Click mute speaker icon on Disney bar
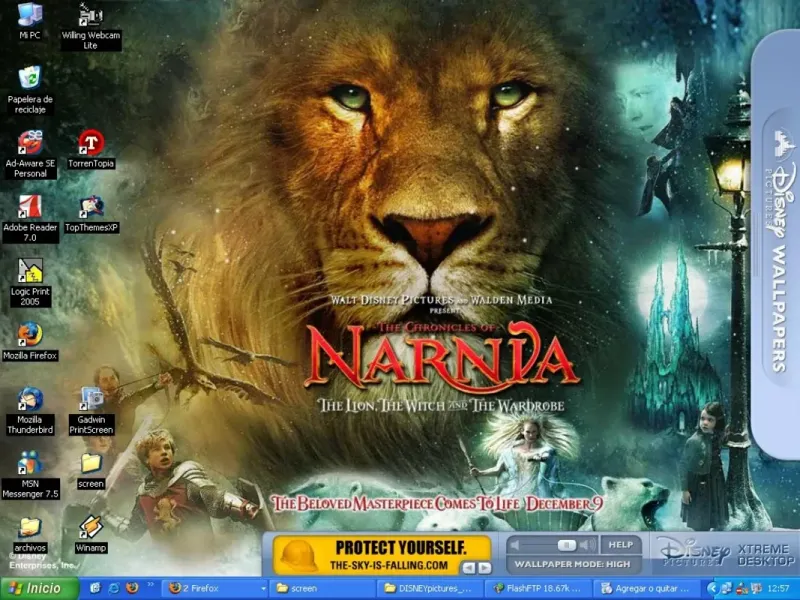This screenshot has width=800, height=600. (x=516, y=545)
